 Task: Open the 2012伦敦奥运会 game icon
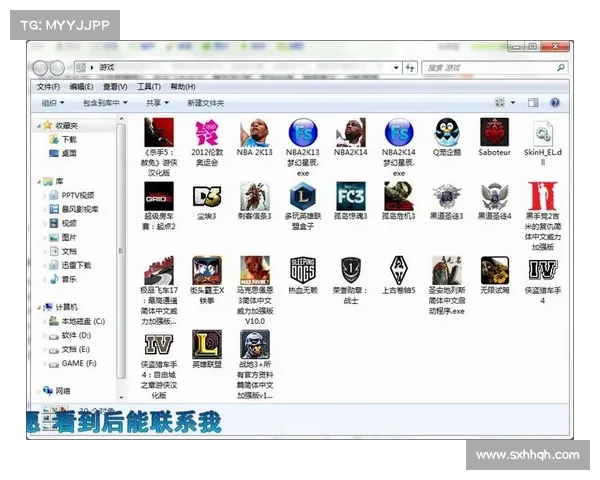coord(207,132)
